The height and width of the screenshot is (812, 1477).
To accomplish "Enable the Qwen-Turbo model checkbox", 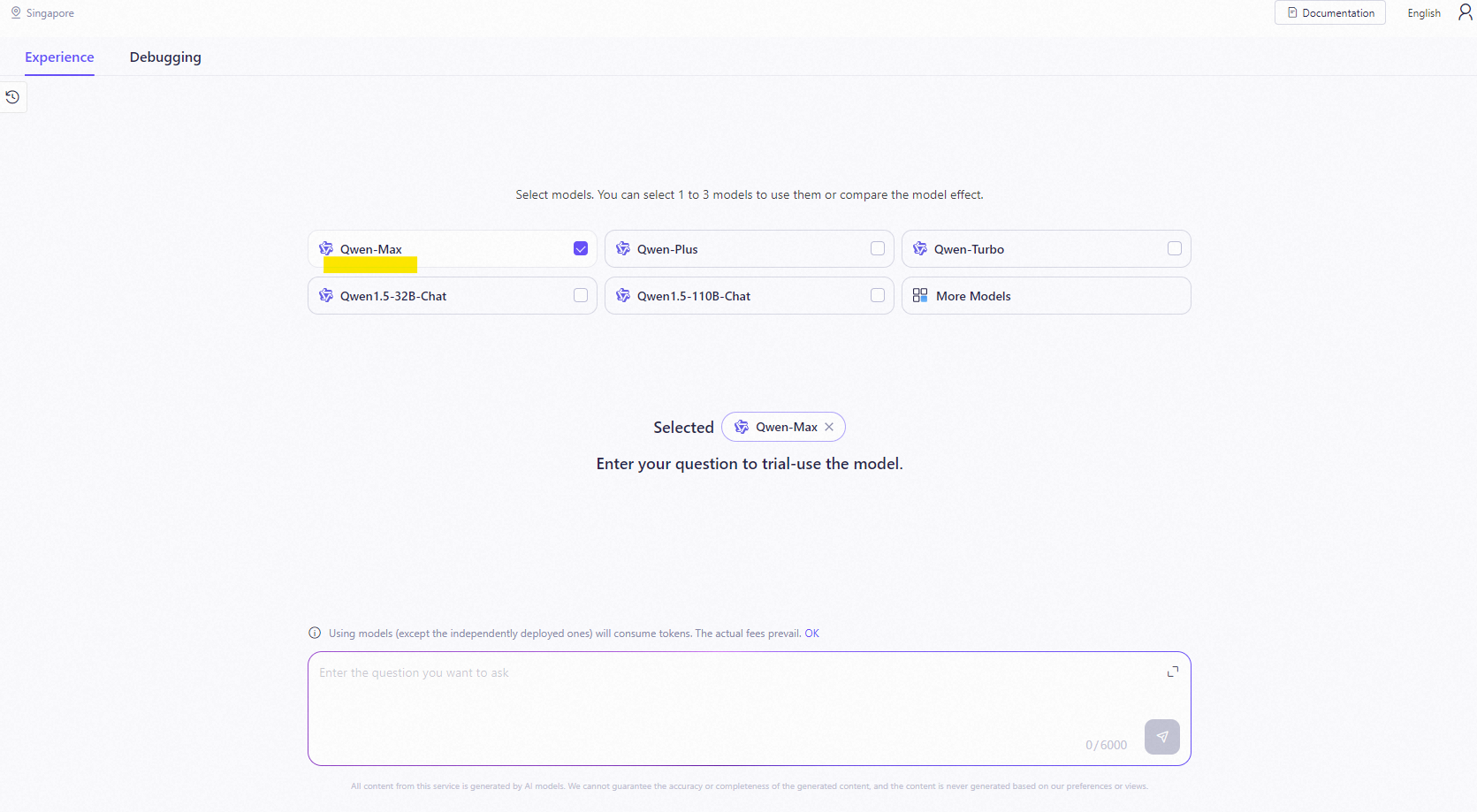I will tap(1175, 248).
